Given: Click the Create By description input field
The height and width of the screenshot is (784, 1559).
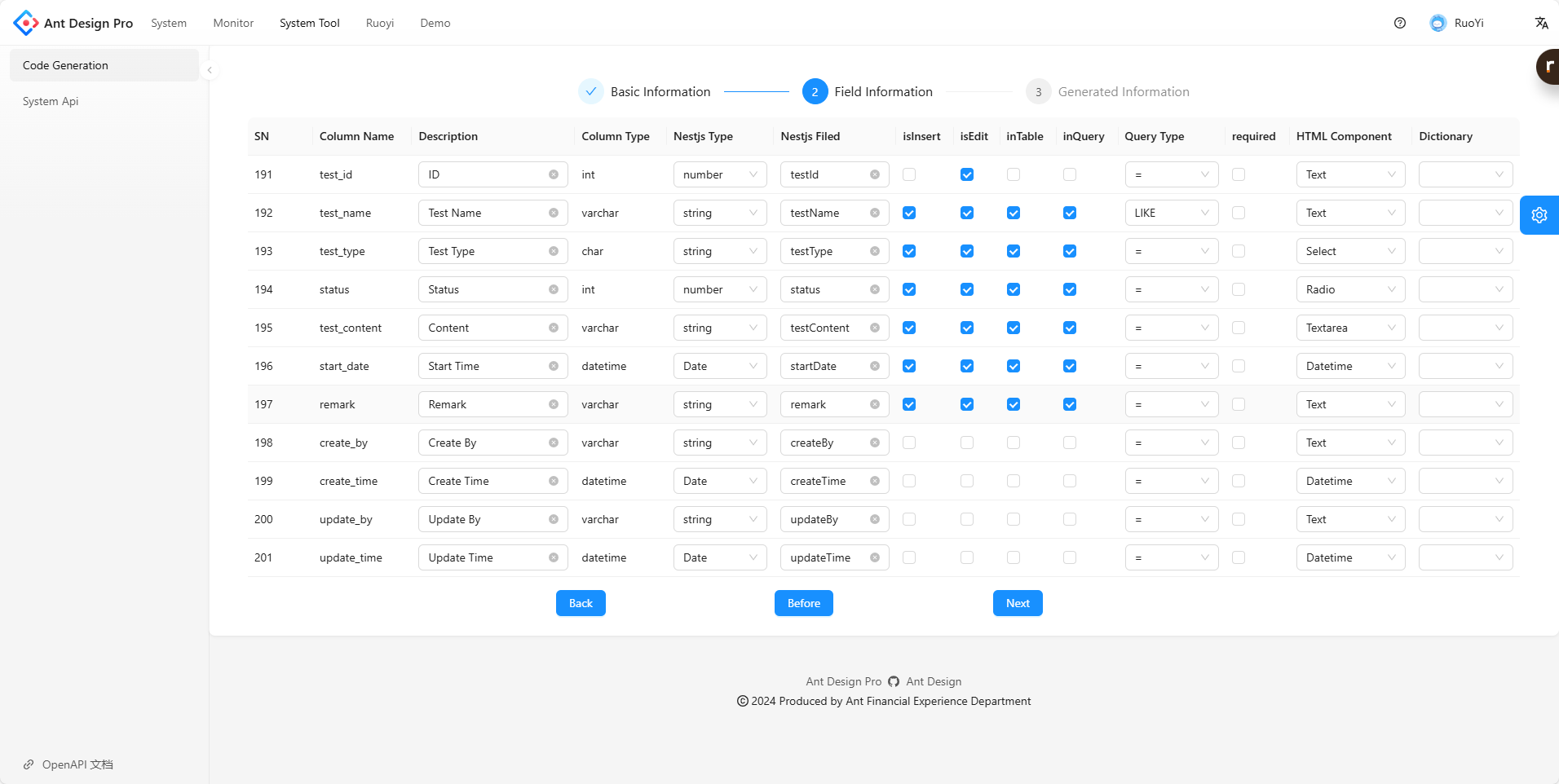Looking at the screenshot, I should point(484,443).
